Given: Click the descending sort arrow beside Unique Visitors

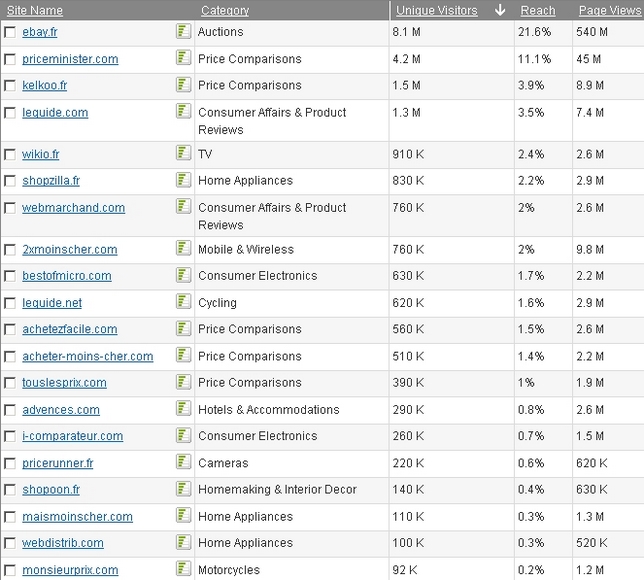Looking at the screenshot, I should tap(500, 10).
